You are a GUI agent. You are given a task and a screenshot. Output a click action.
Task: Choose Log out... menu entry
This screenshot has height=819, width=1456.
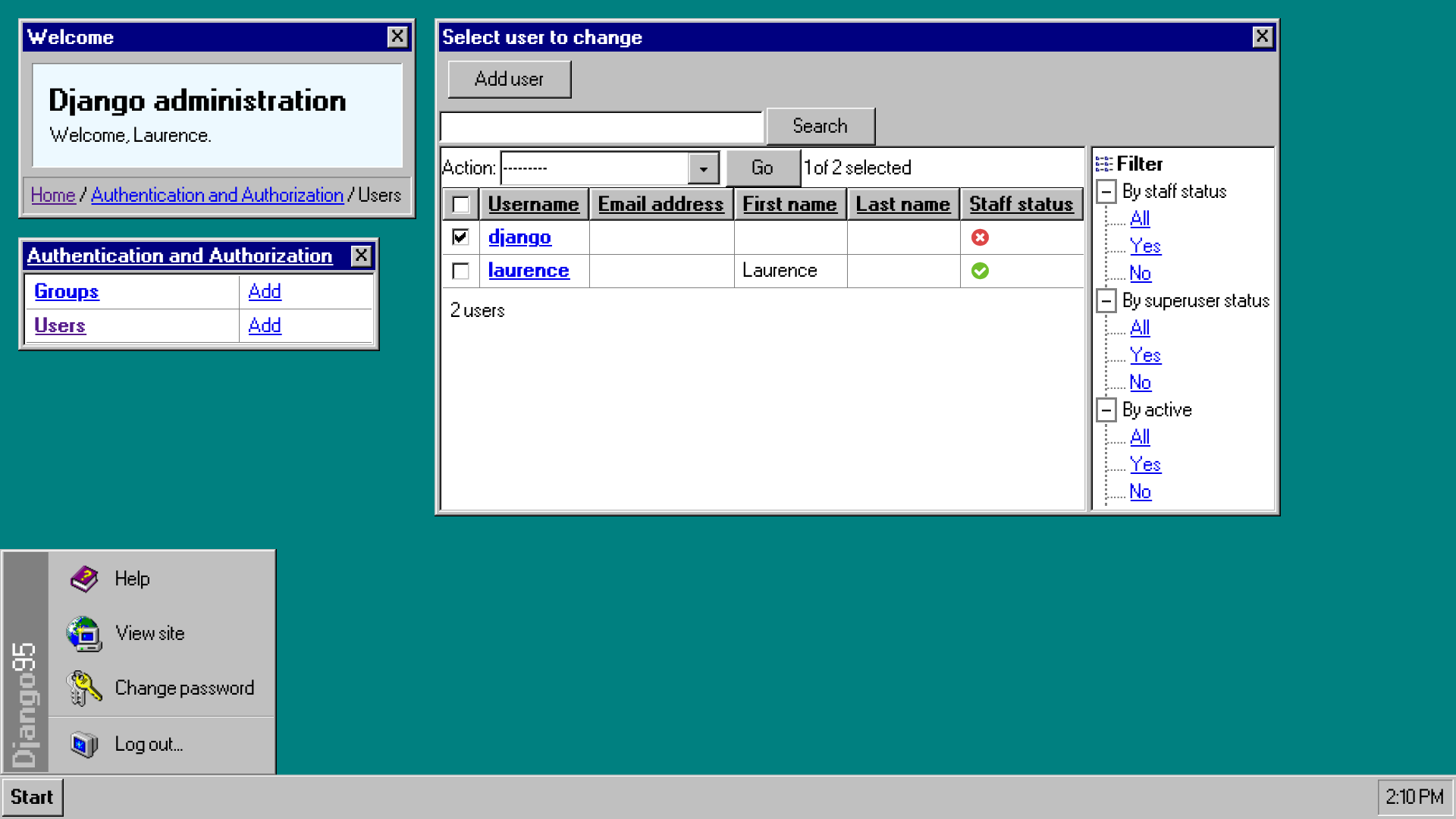tap(162, 744)
